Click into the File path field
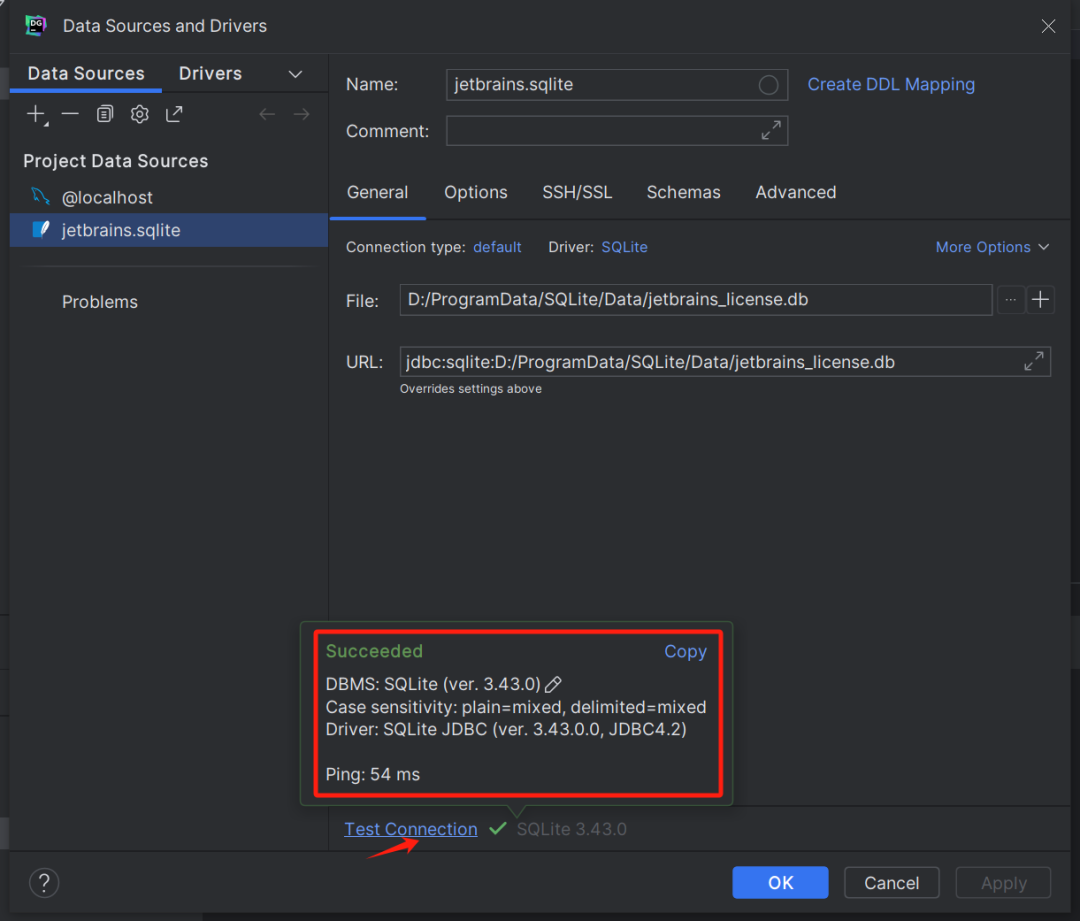This screenshot has width=1080, height=921. click(696, 300)
